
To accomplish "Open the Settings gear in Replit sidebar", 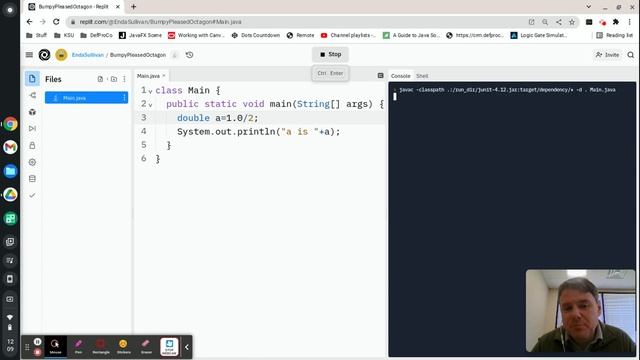I will (32, 162).
